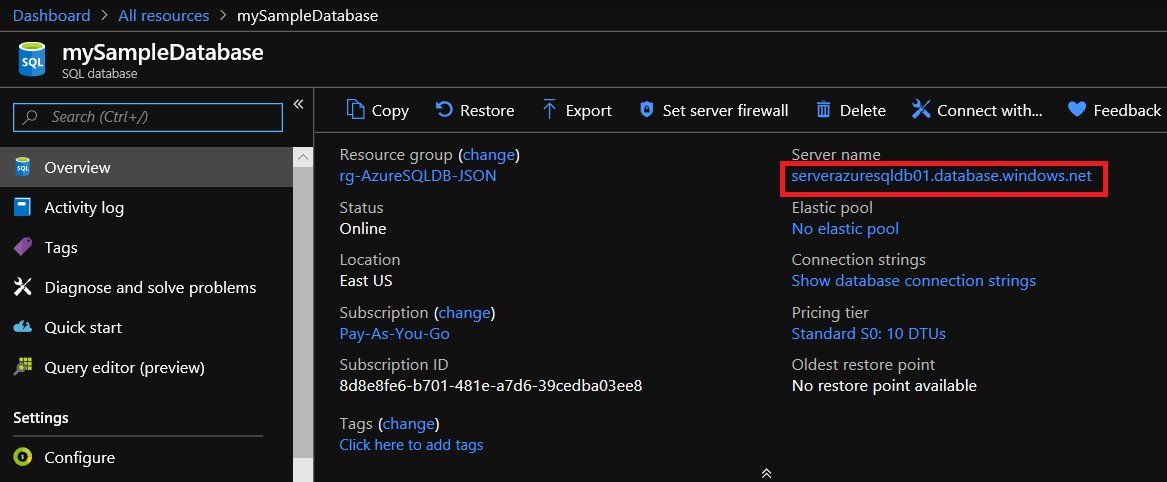Open Diagnose and solve problems

point(147,287)
